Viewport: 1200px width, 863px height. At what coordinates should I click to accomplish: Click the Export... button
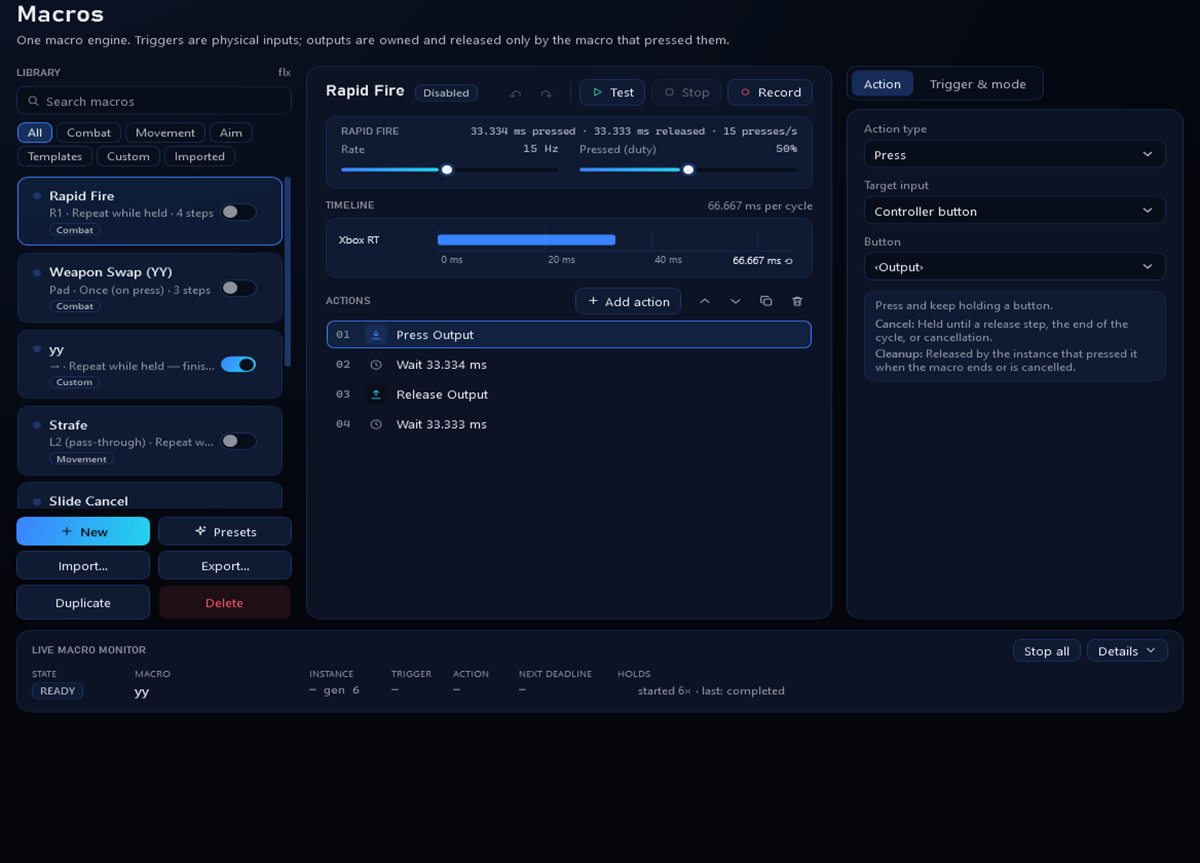click(x=225, y=566)
